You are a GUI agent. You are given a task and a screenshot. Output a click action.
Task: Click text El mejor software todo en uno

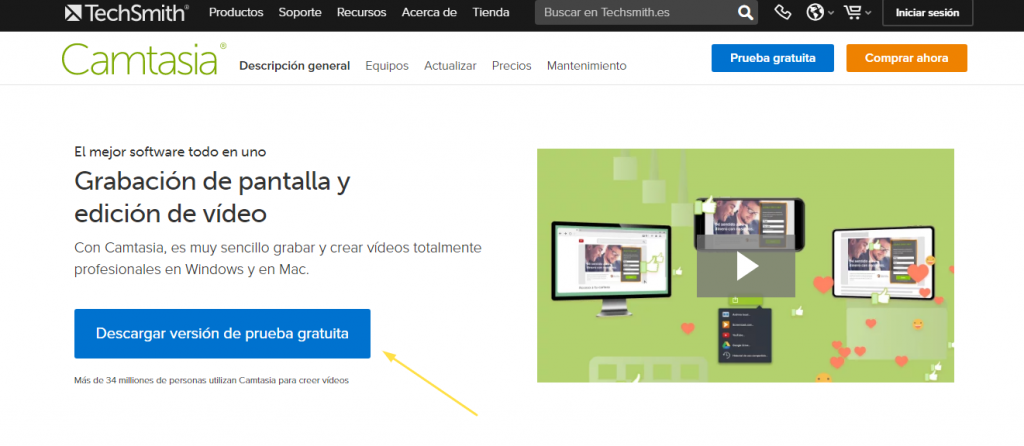point(170,151)
